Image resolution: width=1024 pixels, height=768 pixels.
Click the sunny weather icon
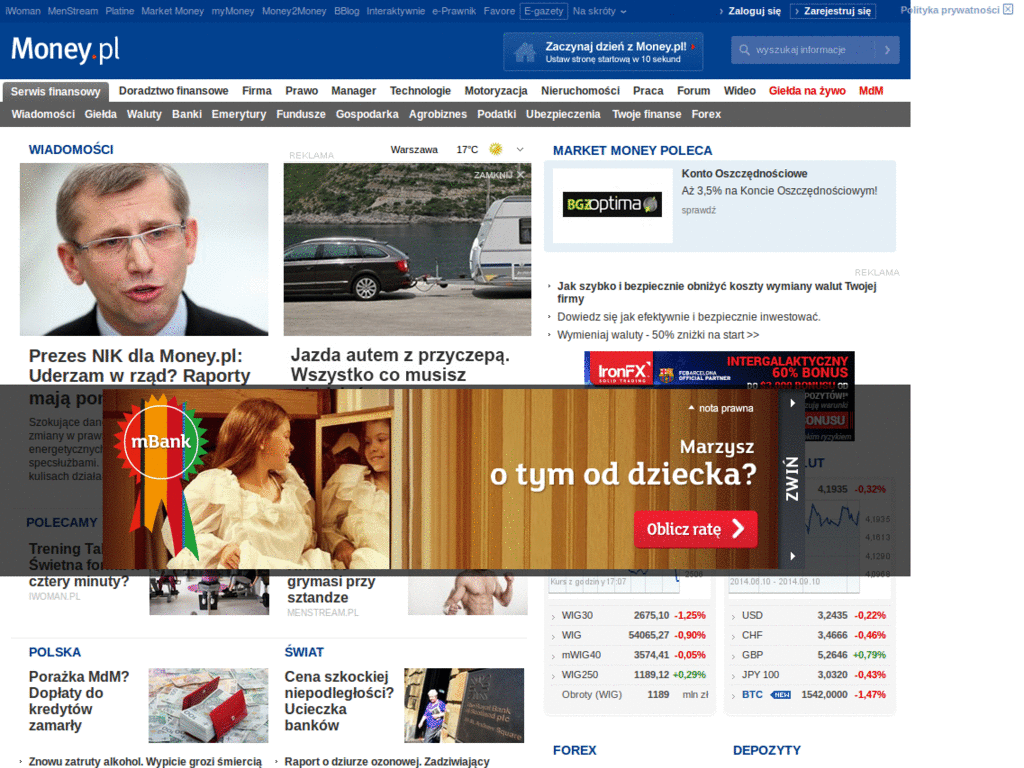(496, 149)
